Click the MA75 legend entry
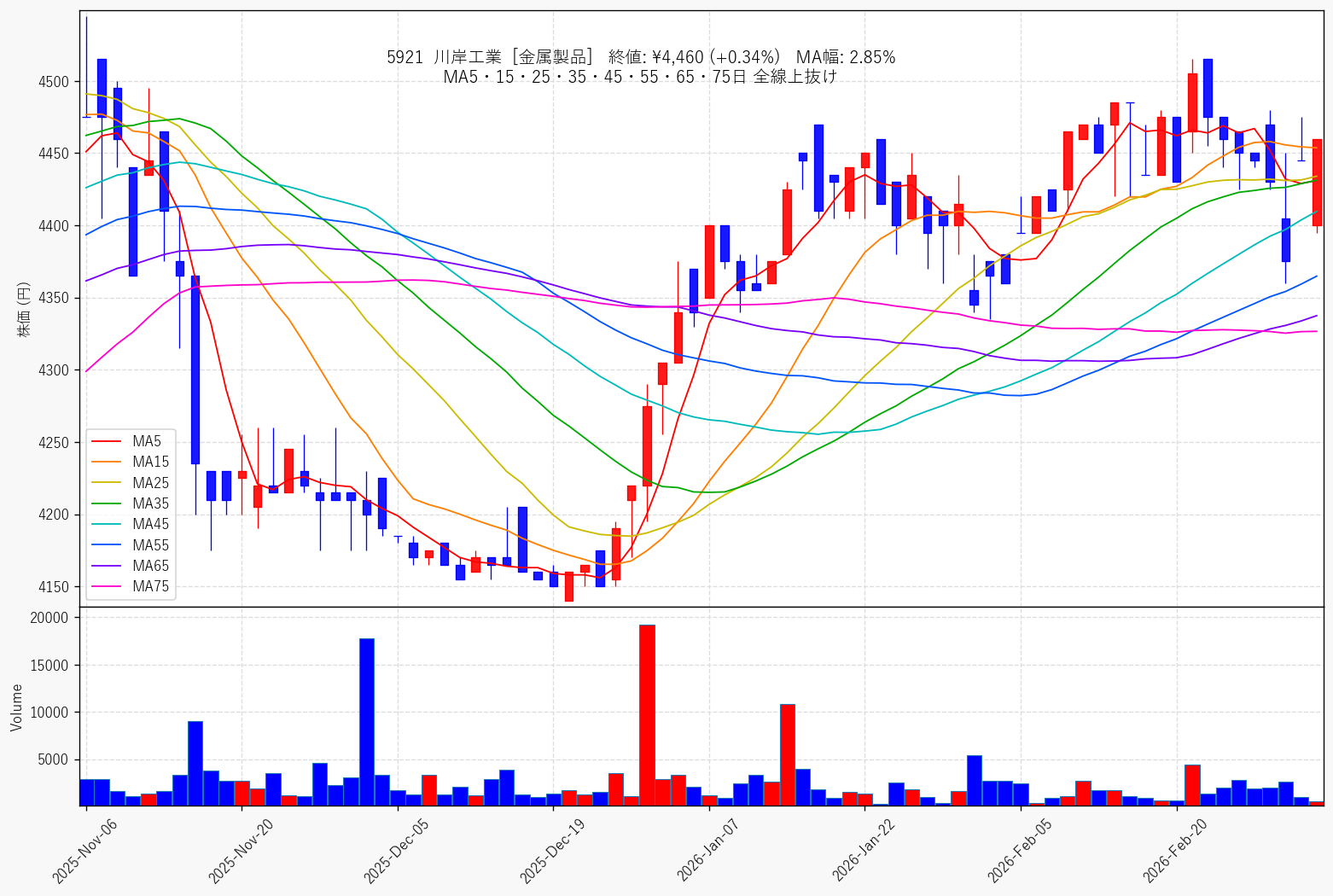 click(131, 586)
